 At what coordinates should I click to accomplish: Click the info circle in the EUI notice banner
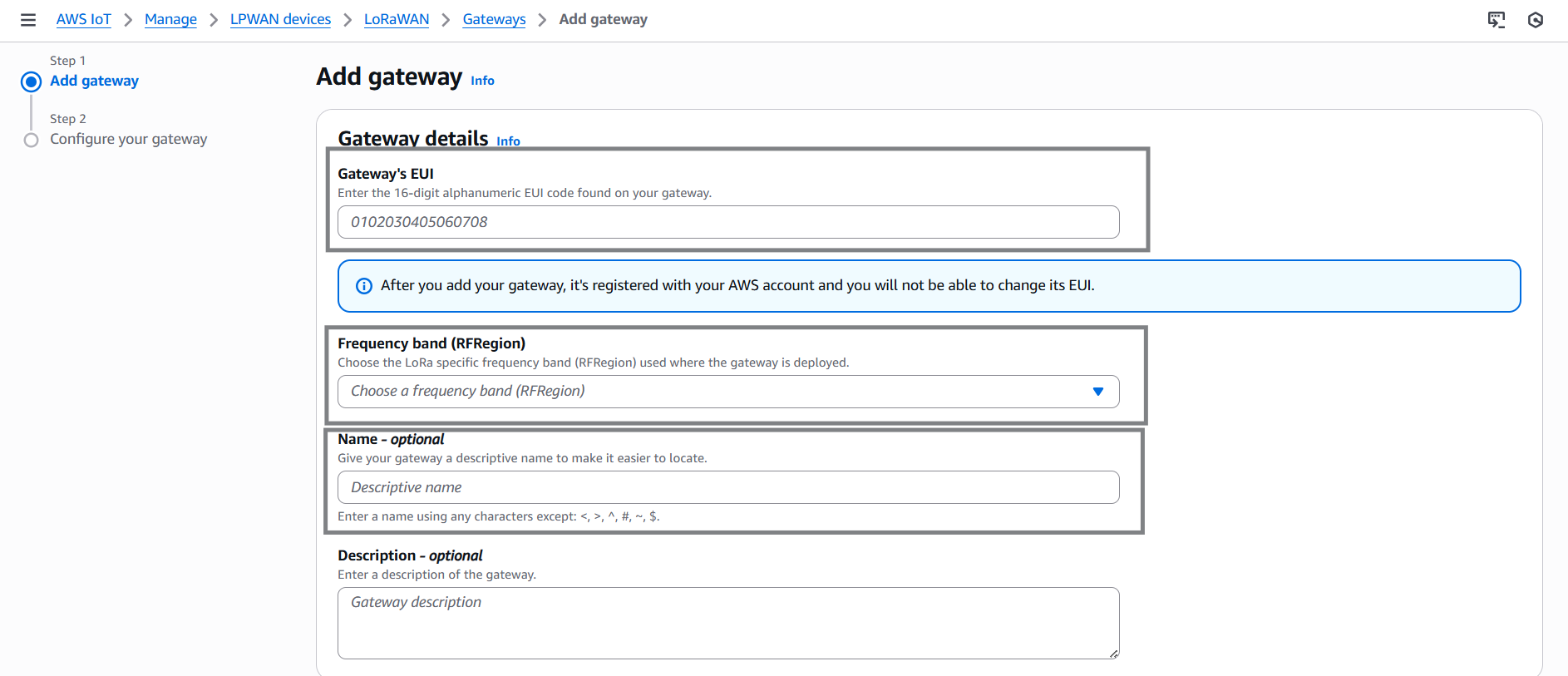[362, 285]
